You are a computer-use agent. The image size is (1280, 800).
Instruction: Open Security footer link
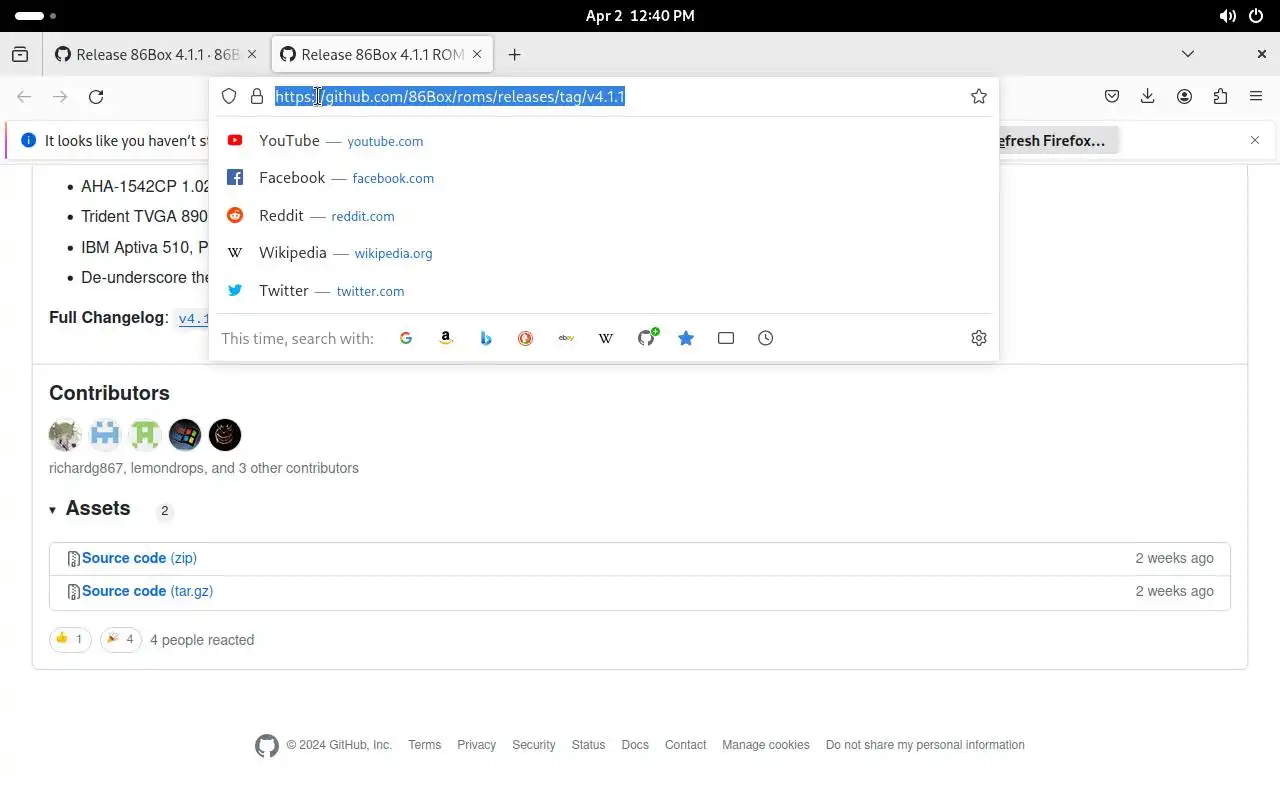534,745
